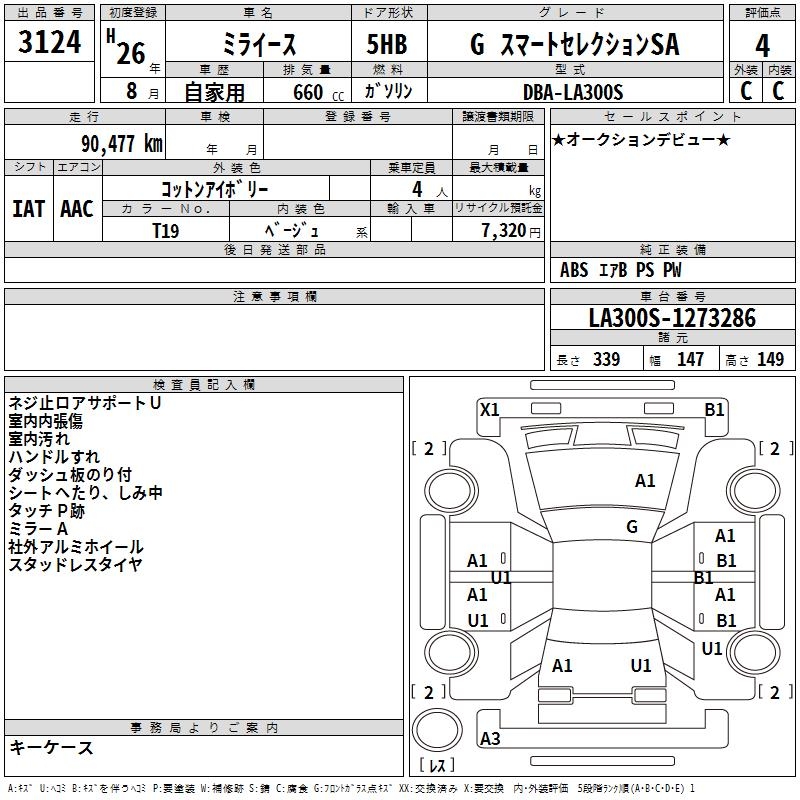
Task: Click 車台番号 header
Action: click(x=672, y=296)
